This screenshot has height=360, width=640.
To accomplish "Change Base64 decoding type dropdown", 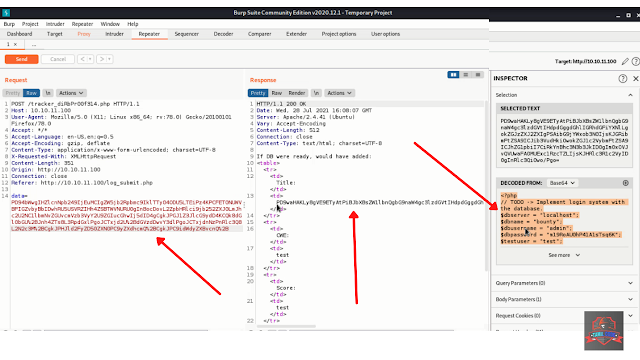I will click(562, 183).
